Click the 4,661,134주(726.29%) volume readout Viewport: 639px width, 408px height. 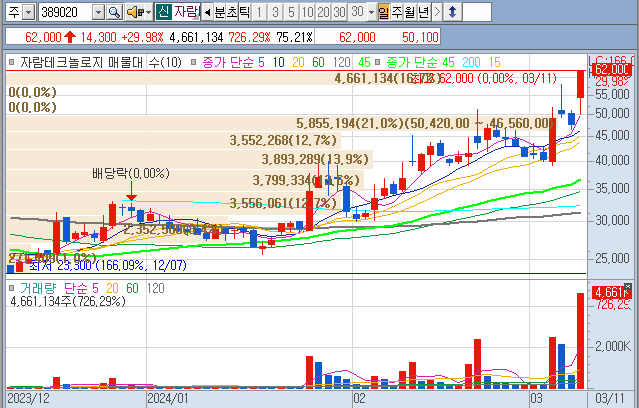tap(68, 302)
